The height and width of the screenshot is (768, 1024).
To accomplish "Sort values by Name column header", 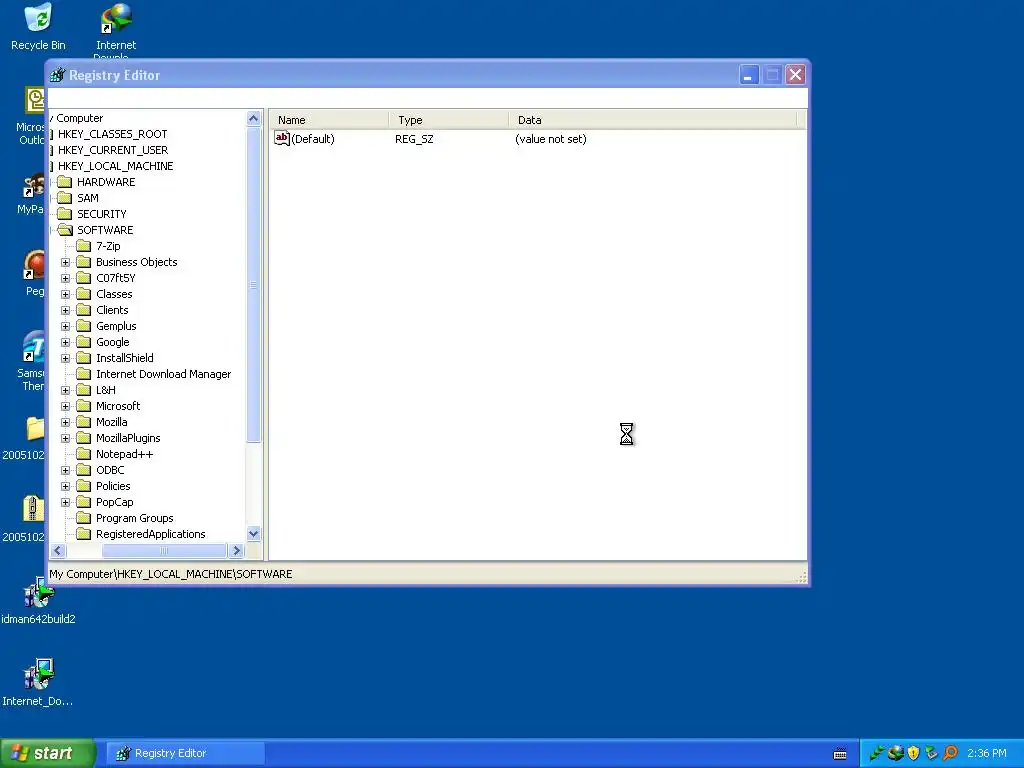I will click(x=329, y=120).
